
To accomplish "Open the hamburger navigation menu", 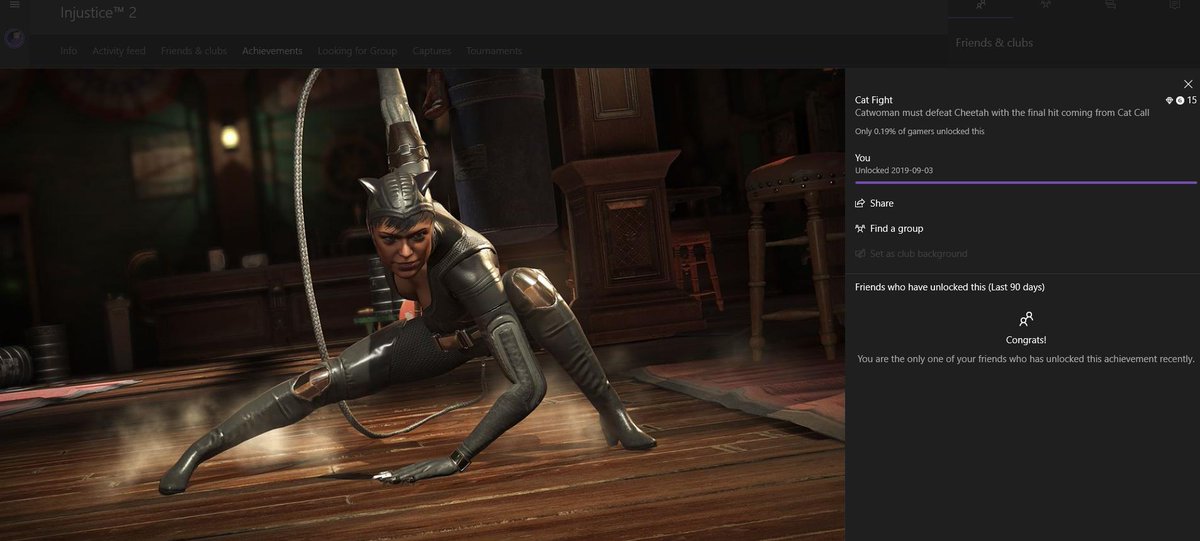I will pos(14,5).
